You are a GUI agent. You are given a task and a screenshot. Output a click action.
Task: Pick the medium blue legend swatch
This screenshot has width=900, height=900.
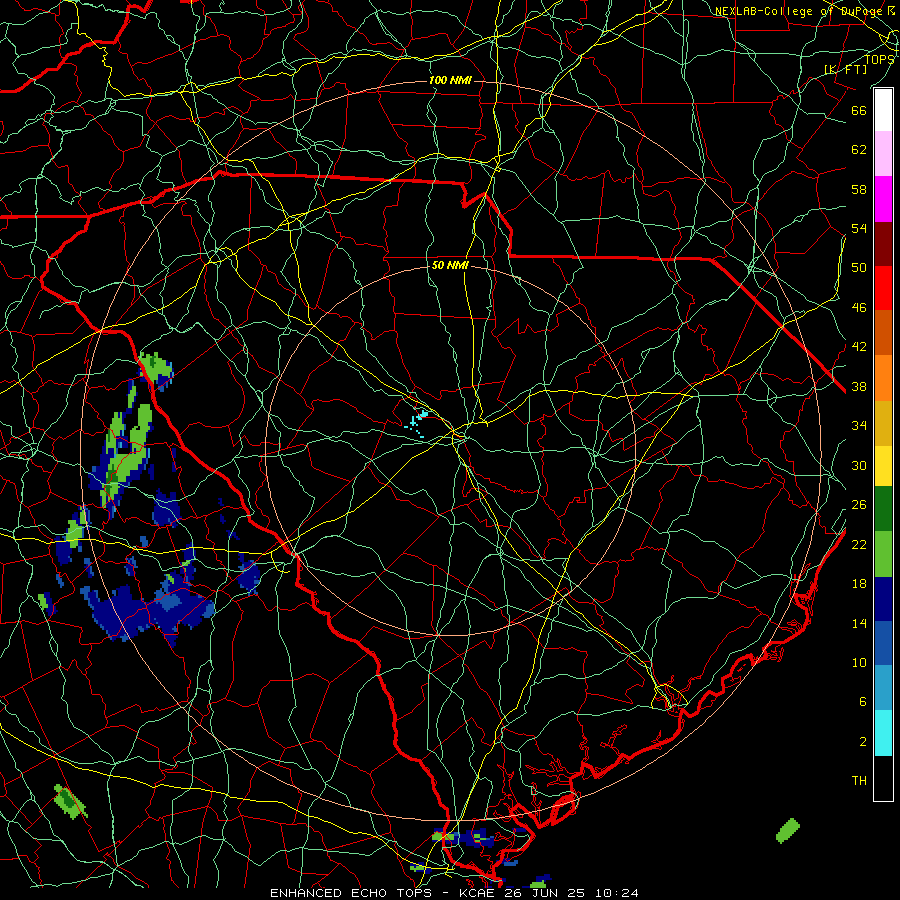pos(883,643)
